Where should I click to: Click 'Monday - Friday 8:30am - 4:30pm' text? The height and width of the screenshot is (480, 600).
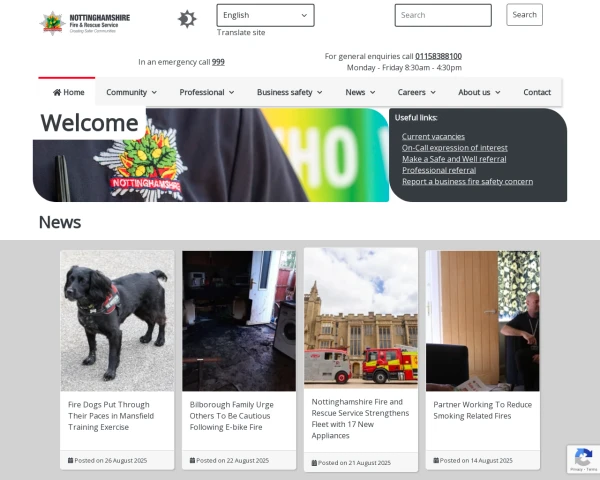[404, 68]
